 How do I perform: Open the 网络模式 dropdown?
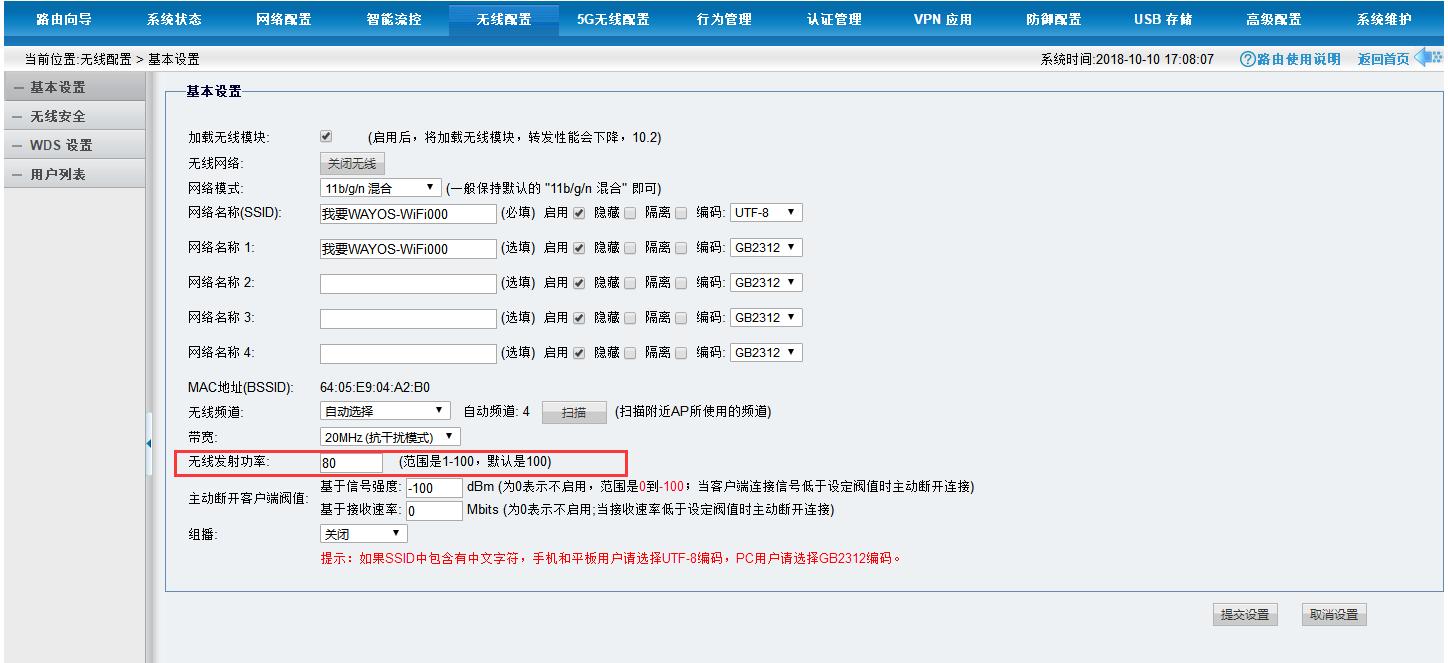[x=382, y=187]
